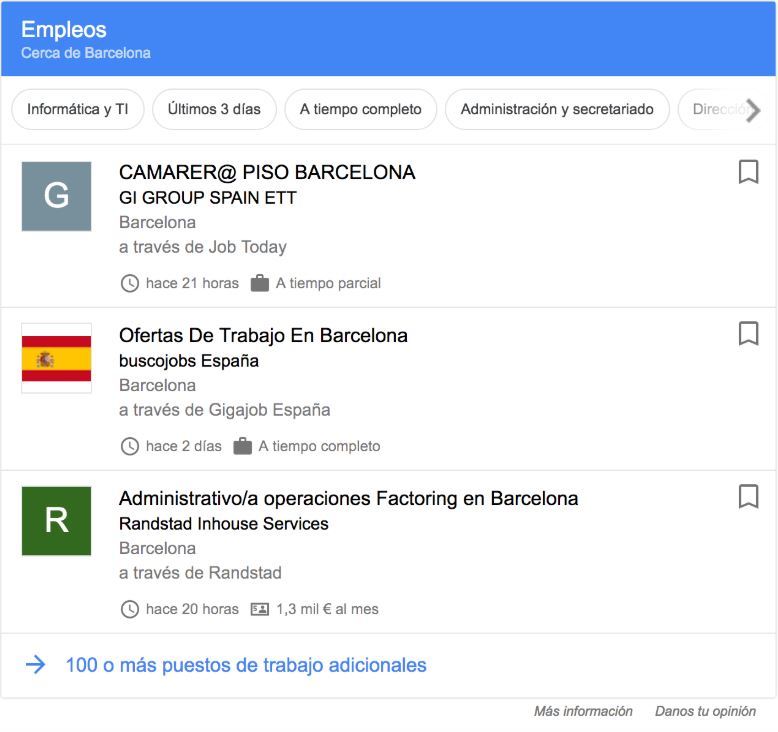Click the clock icon beside hace 2 días
This screenshot has height=732, width=778.
pos(130,446)
